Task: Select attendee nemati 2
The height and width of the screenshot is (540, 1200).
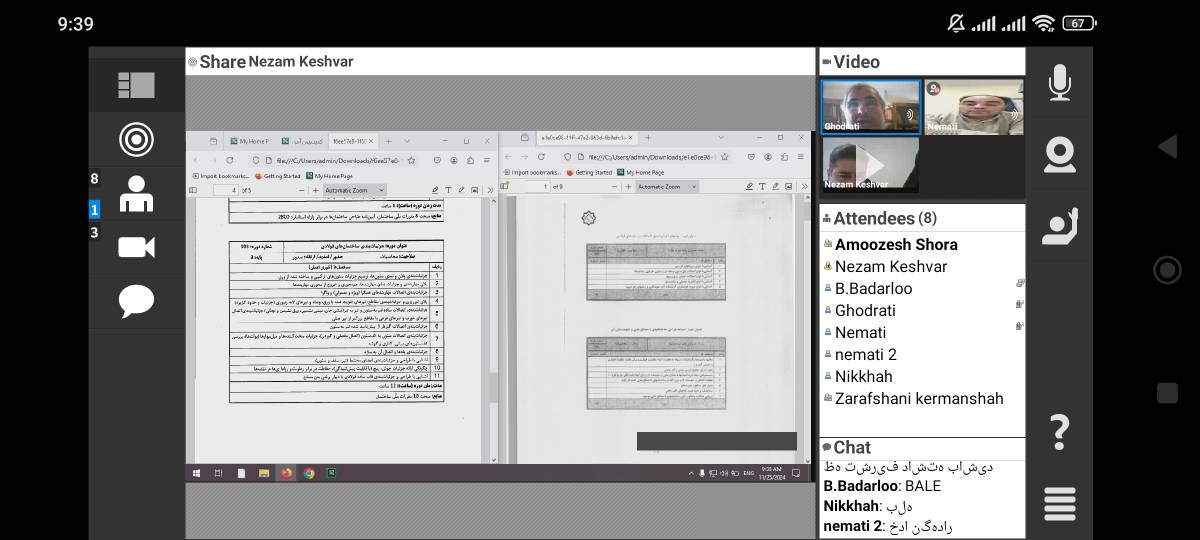Action: (x=866, y=354)
